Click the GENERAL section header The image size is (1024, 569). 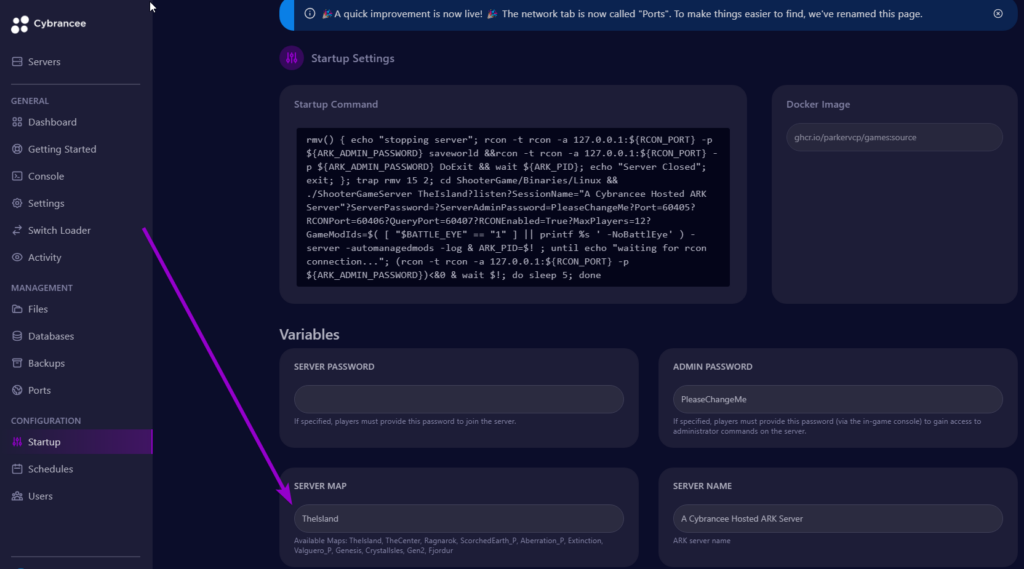(29, 101)
